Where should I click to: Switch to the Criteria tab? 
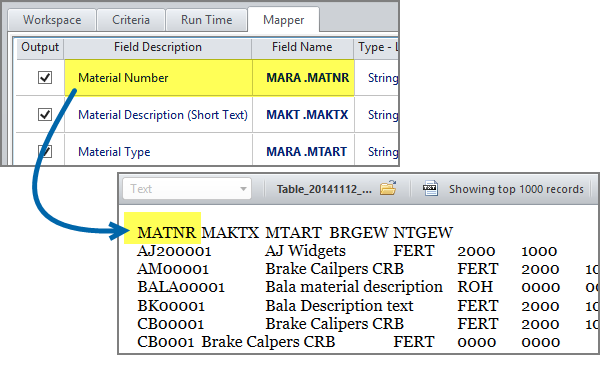131,20
